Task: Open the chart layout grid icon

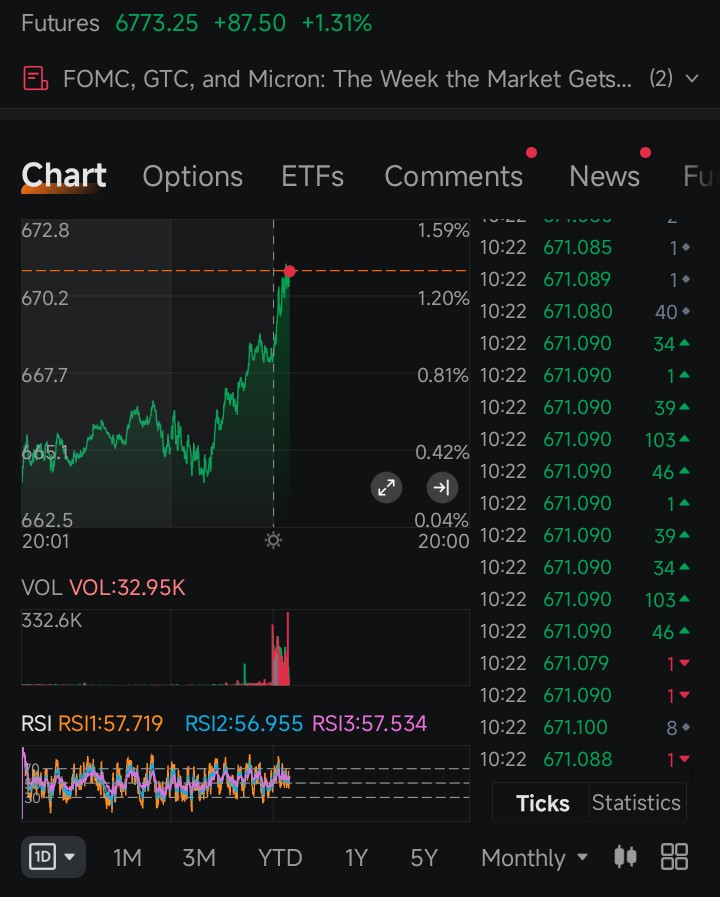Action: coord(674,857)
